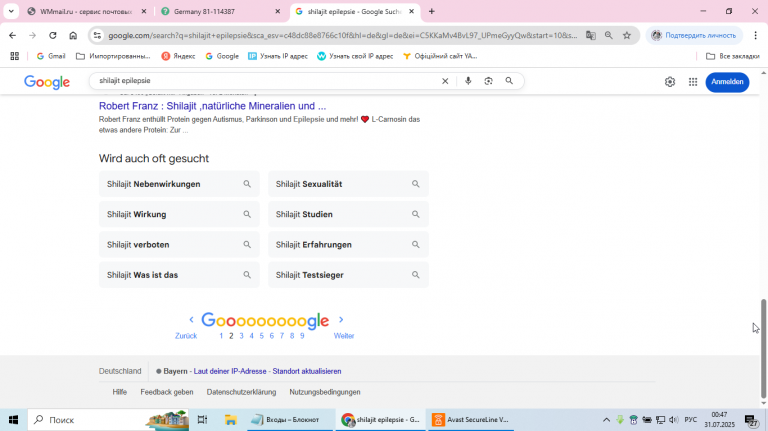Click into the Google search input field
Viewport: 768px width, 431px height.
pyautogui.click(x=267, y=81)
